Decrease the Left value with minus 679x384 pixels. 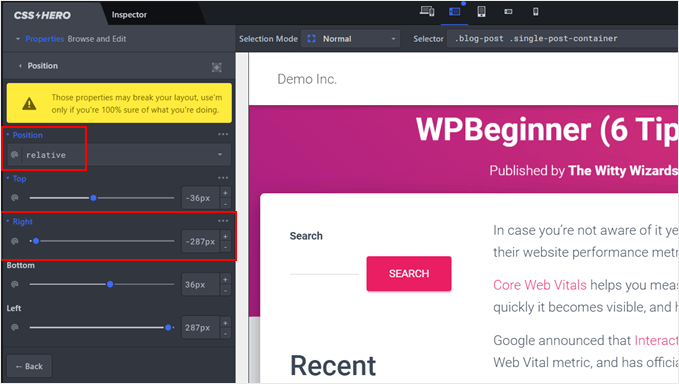point(225,334)
